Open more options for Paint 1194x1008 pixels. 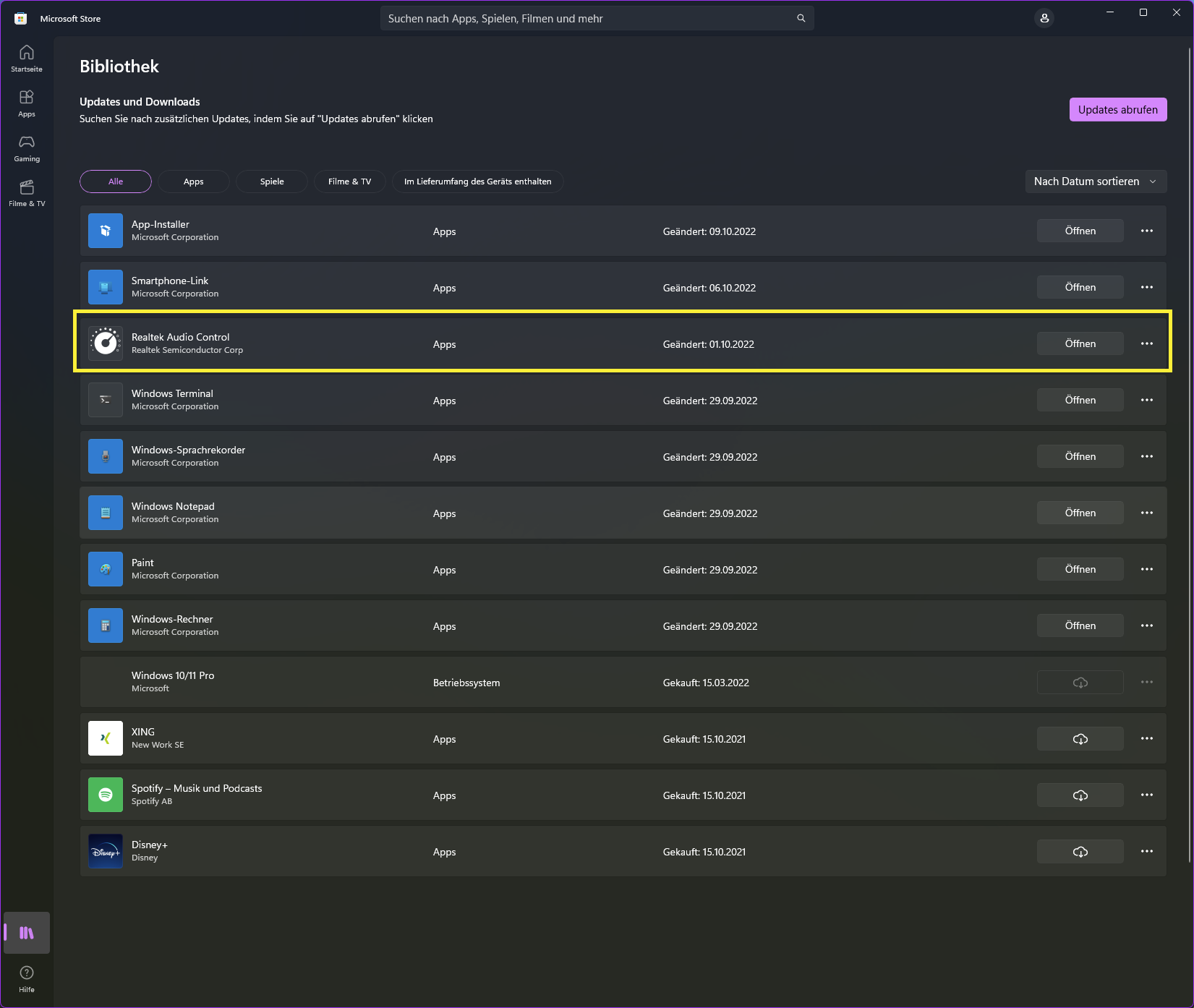[x=1147, y=569]
